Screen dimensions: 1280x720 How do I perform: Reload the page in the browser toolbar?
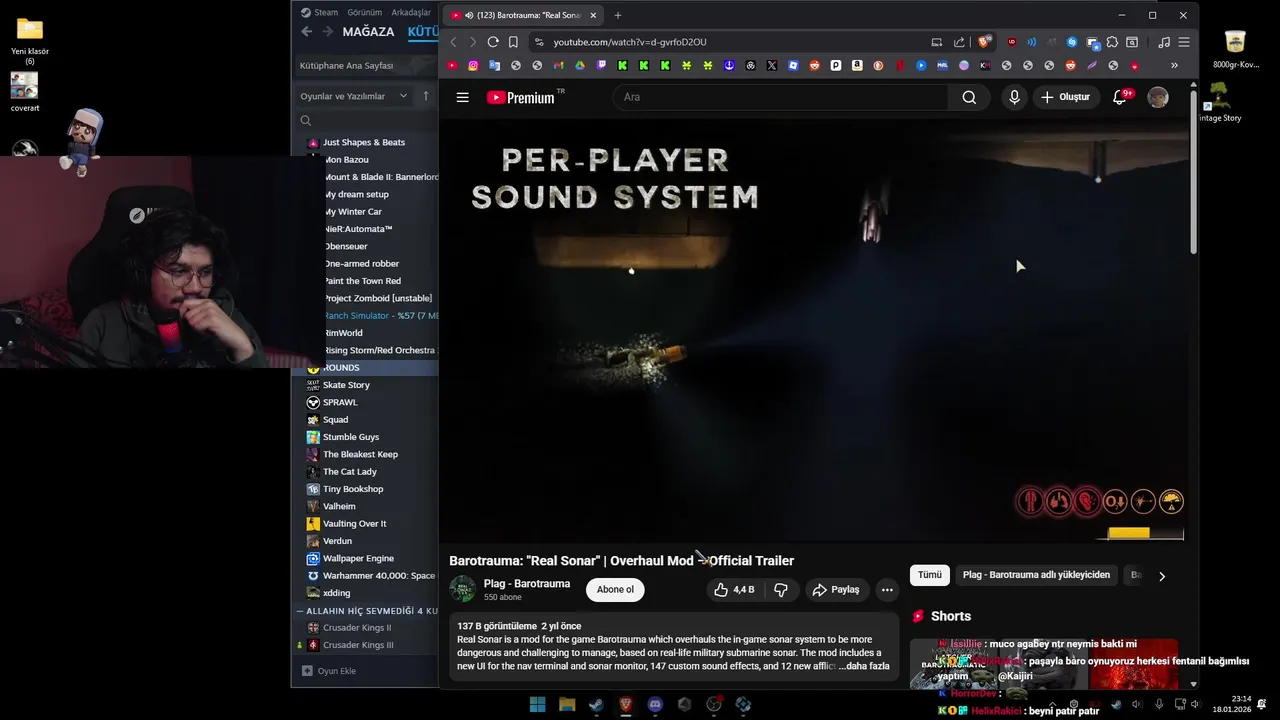[x=493, y=42]
